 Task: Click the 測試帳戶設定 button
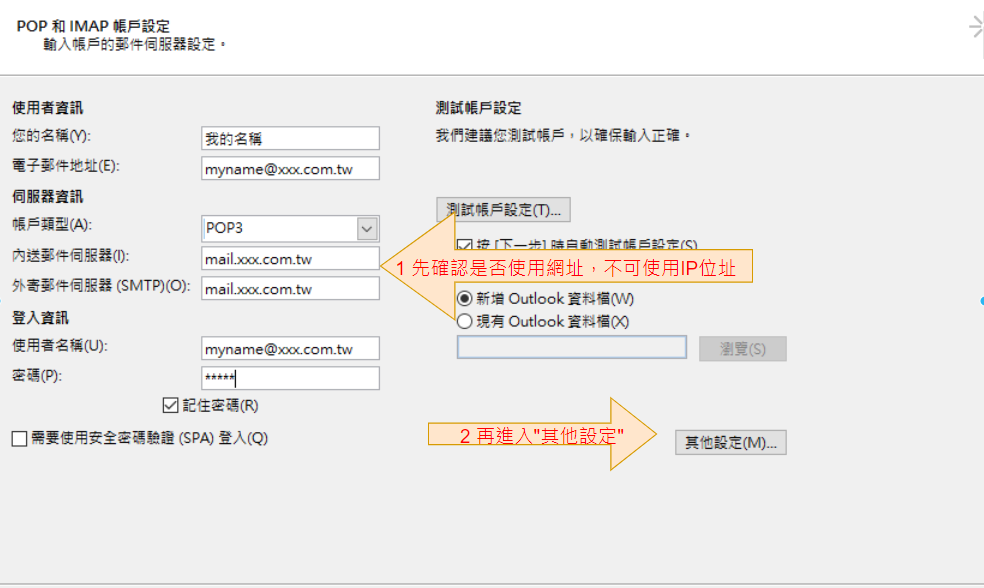(503, 209)
